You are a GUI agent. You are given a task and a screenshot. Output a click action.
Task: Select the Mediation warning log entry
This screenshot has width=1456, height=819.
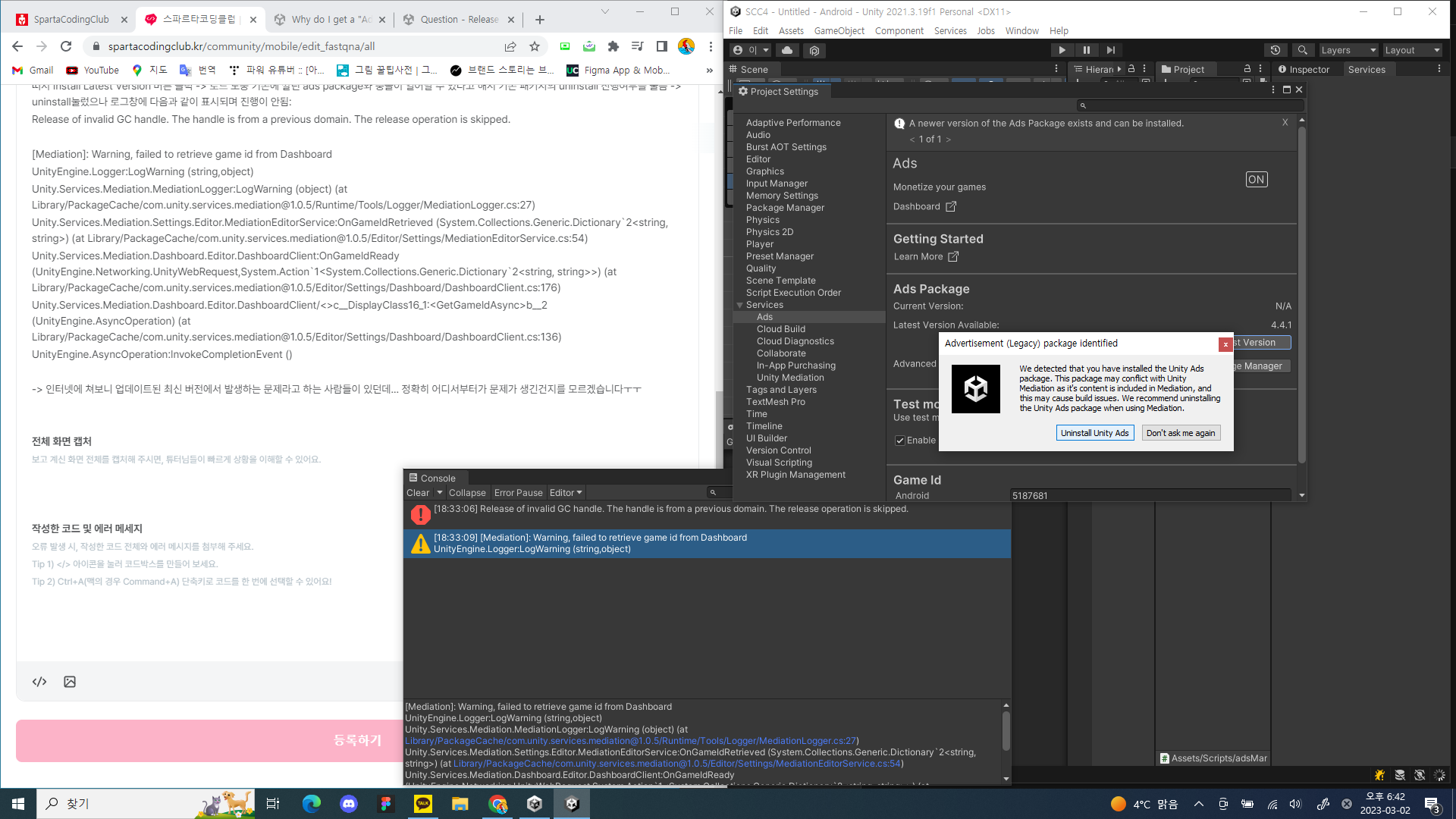[x=707, y=544]
